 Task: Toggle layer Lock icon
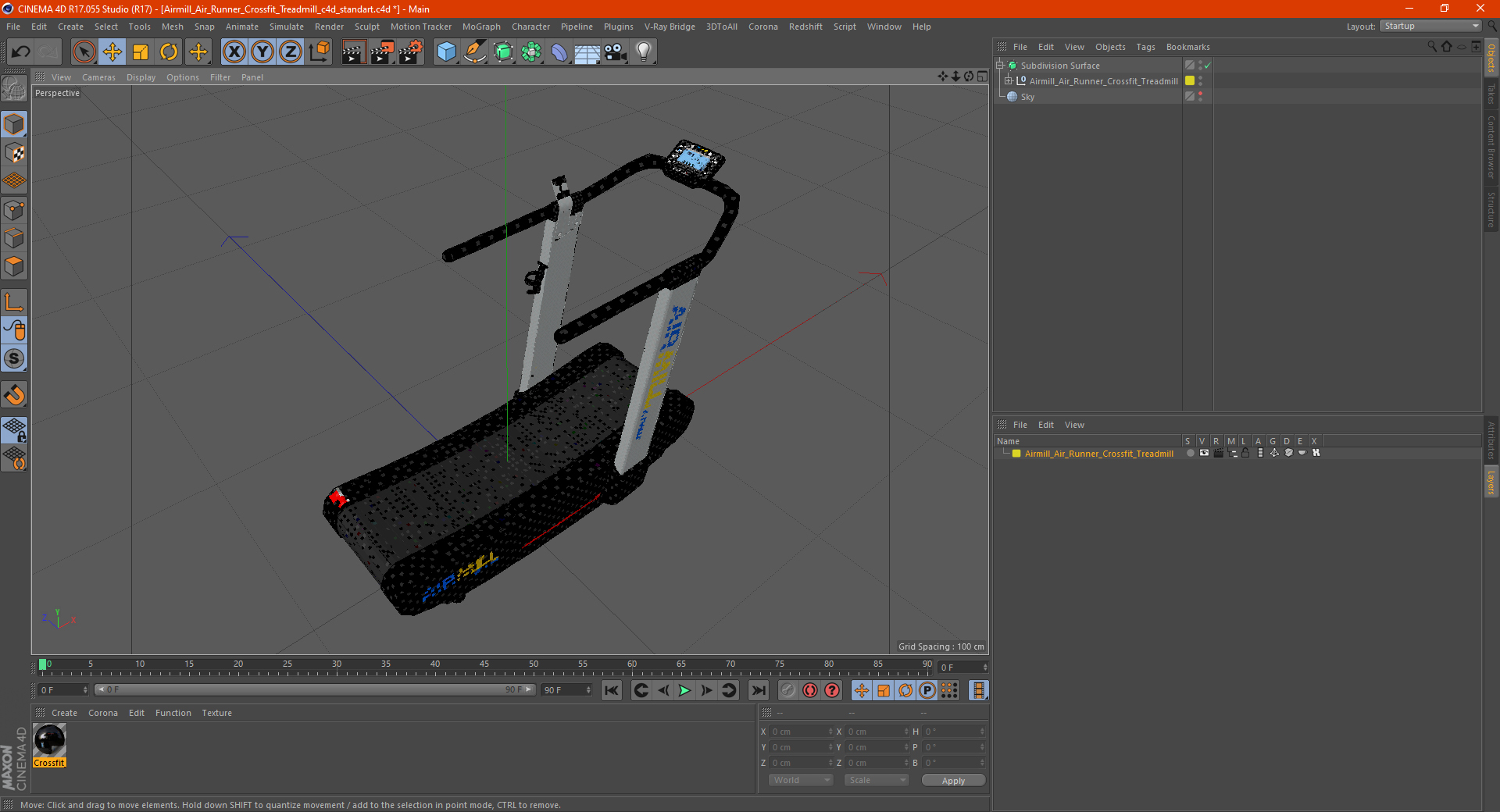(x=1245, y=453)
